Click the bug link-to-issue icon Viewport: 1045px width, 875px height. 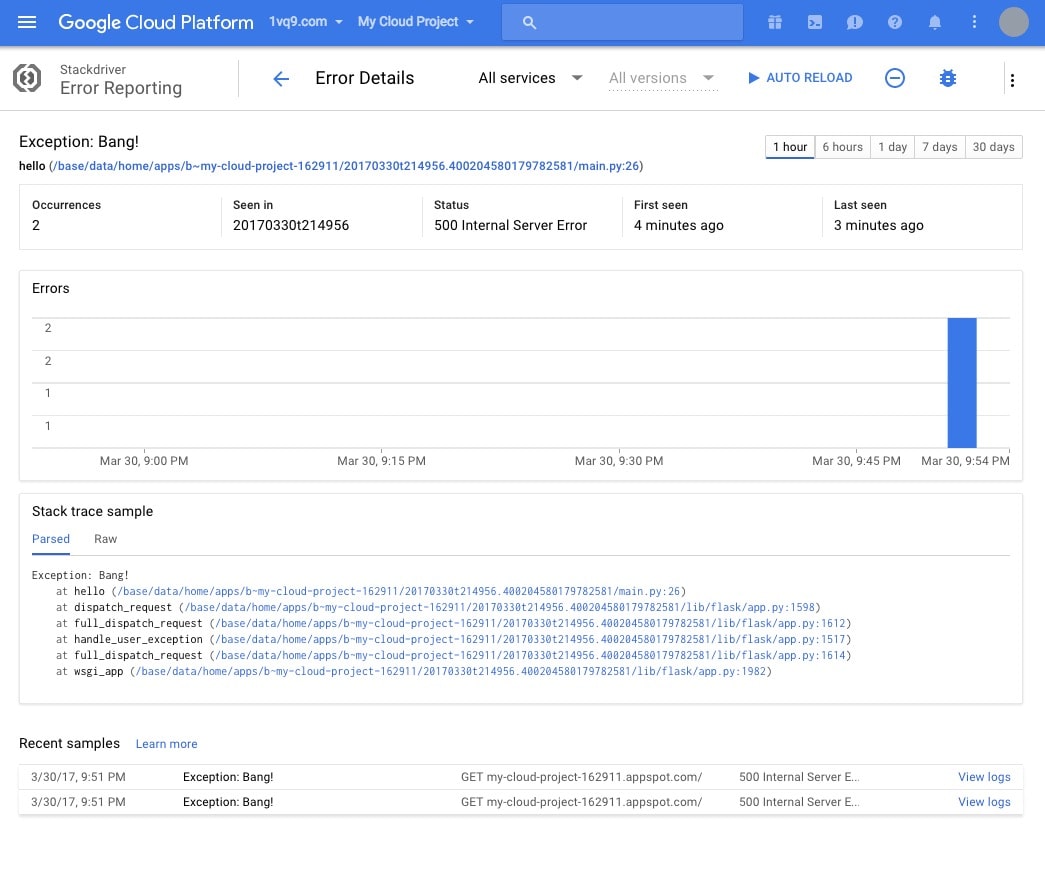pos(948,78)
